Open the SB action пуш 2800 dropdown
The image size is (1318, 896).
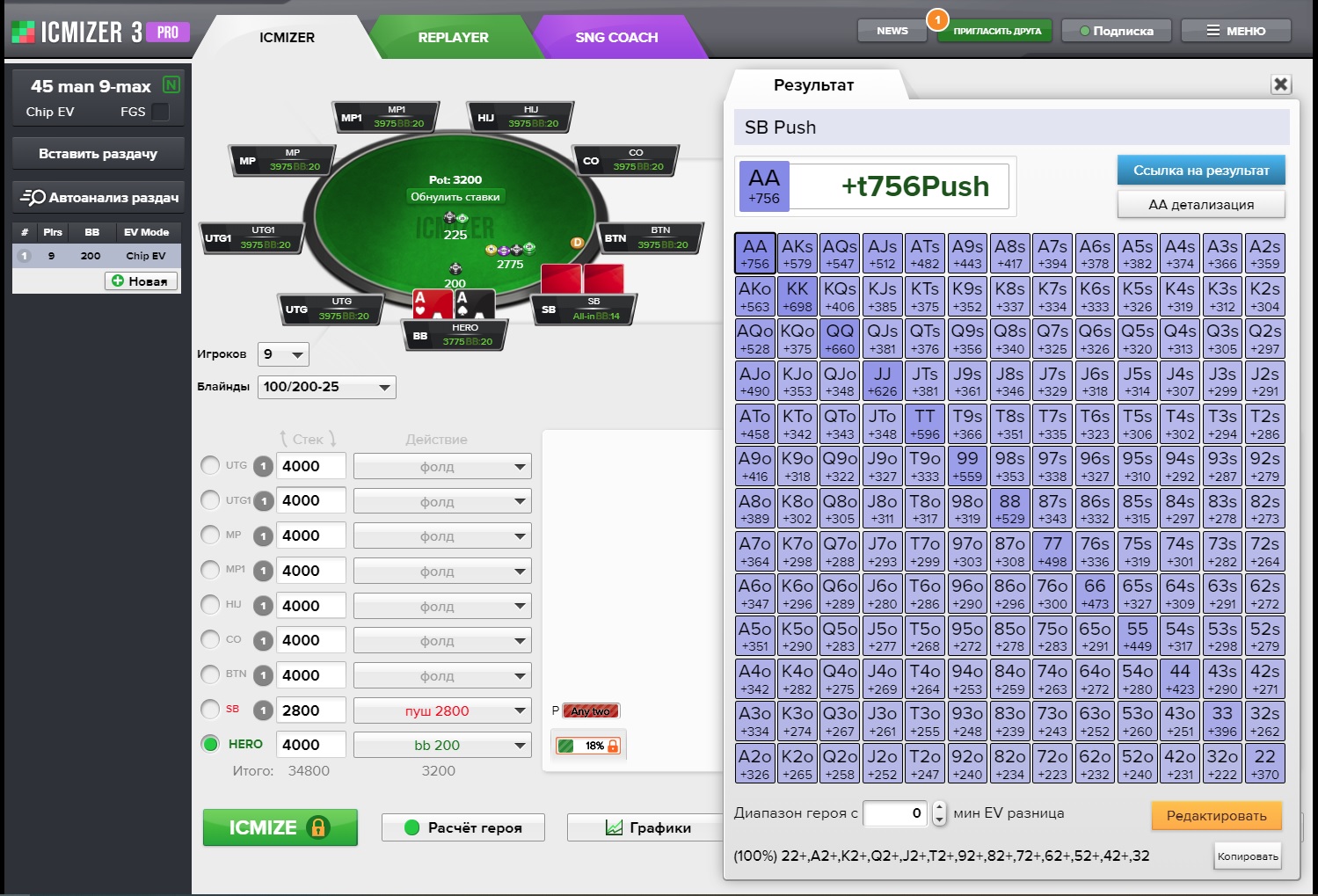point(442,710)
